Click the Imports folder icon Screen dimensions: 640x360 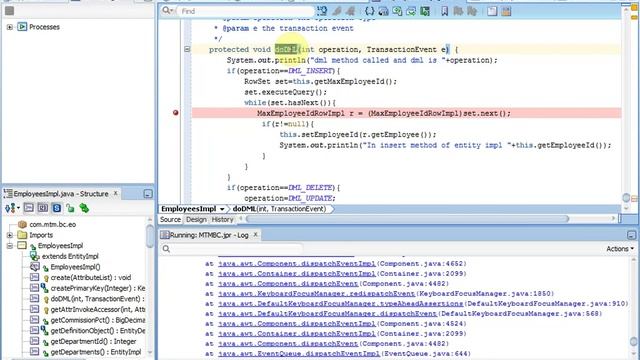click(22, 235)
